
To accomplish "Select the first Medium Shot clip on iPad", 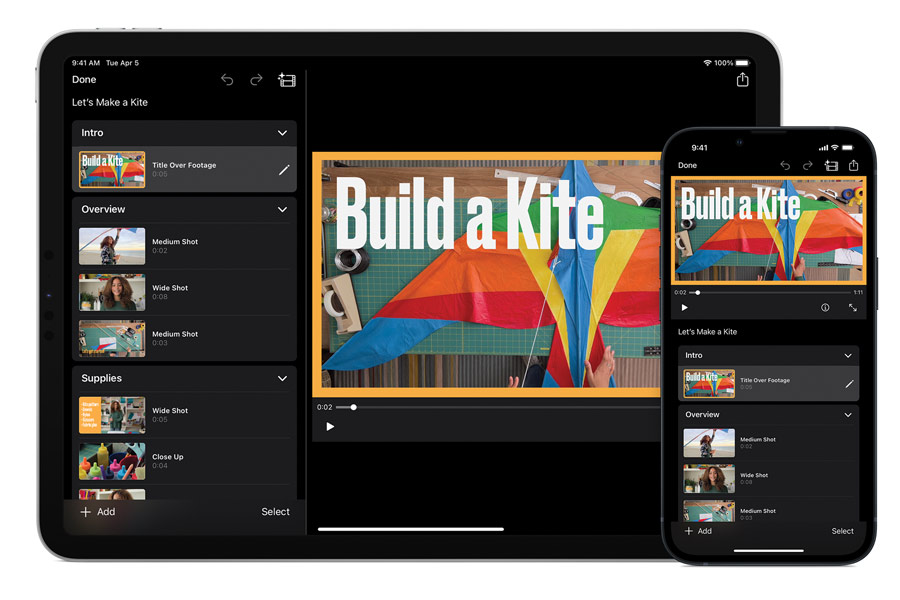I will tap(184, 246).
